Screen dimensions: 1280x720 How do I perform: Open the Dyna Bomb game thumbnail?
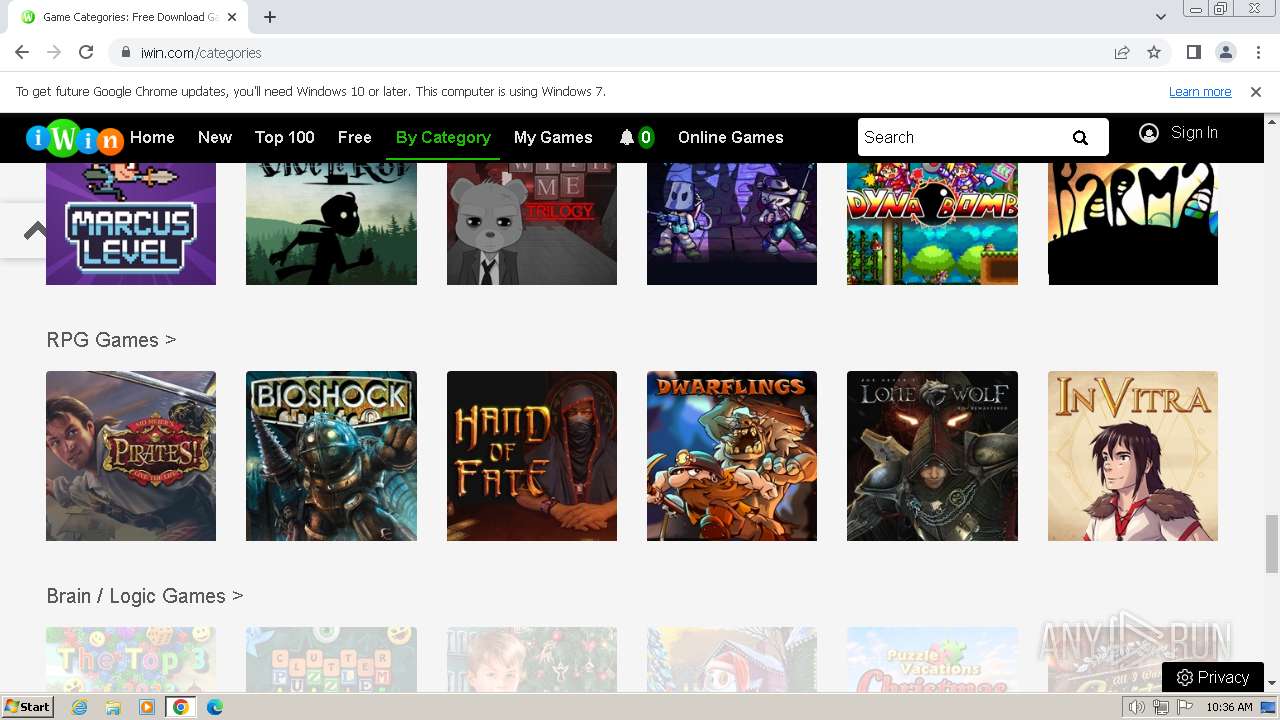coord(932,223)
